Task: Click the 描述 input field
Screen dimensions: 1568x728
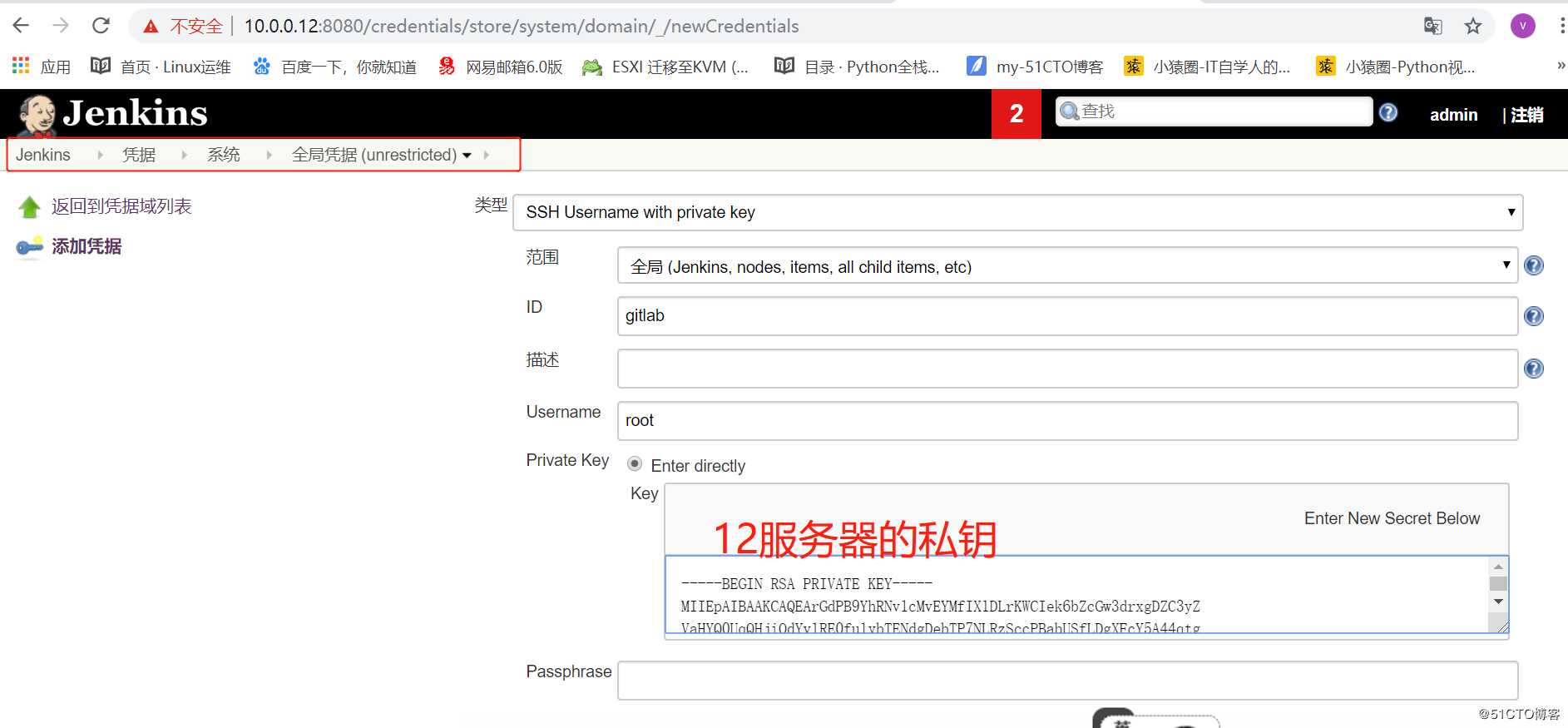Action: coord(1067,369)
